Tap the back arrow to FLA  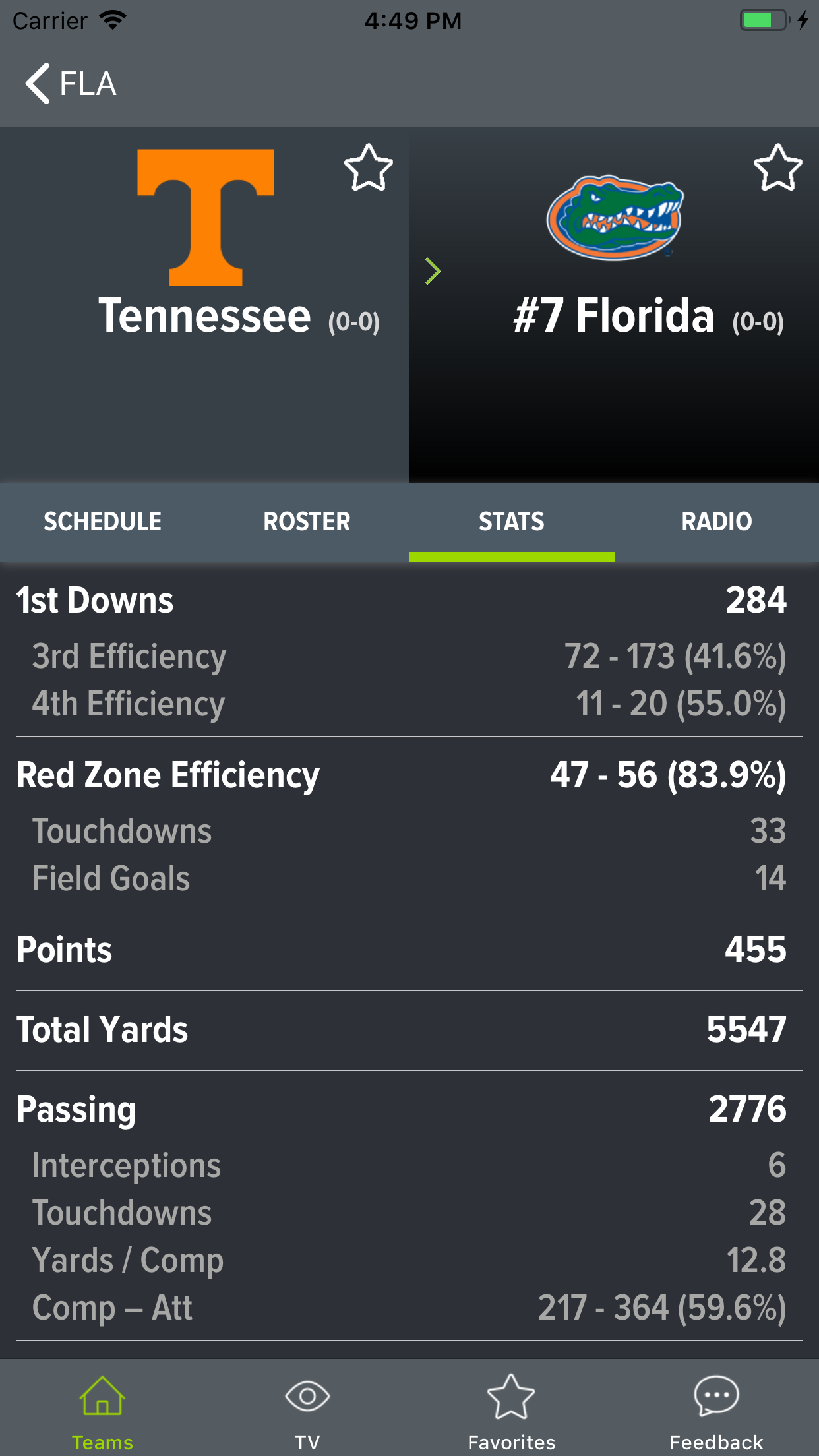coord(38,84)
